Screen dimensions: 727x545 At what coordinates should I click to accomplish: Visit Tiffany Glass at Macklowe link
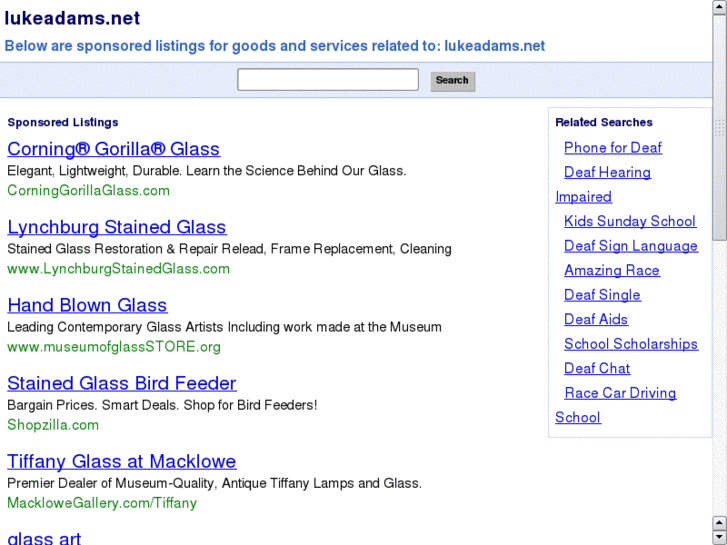(x=121, y=461)
